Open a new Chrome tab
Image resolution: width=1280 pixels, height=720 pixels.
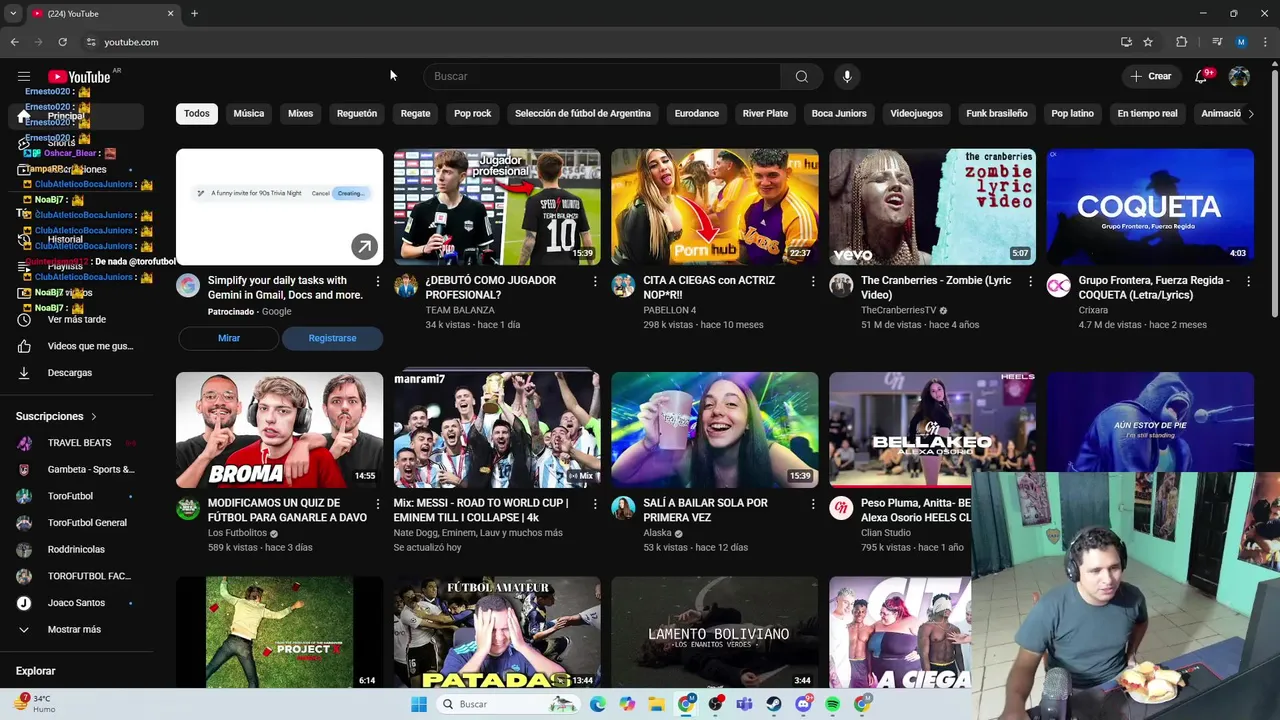(x=194, y=13)
